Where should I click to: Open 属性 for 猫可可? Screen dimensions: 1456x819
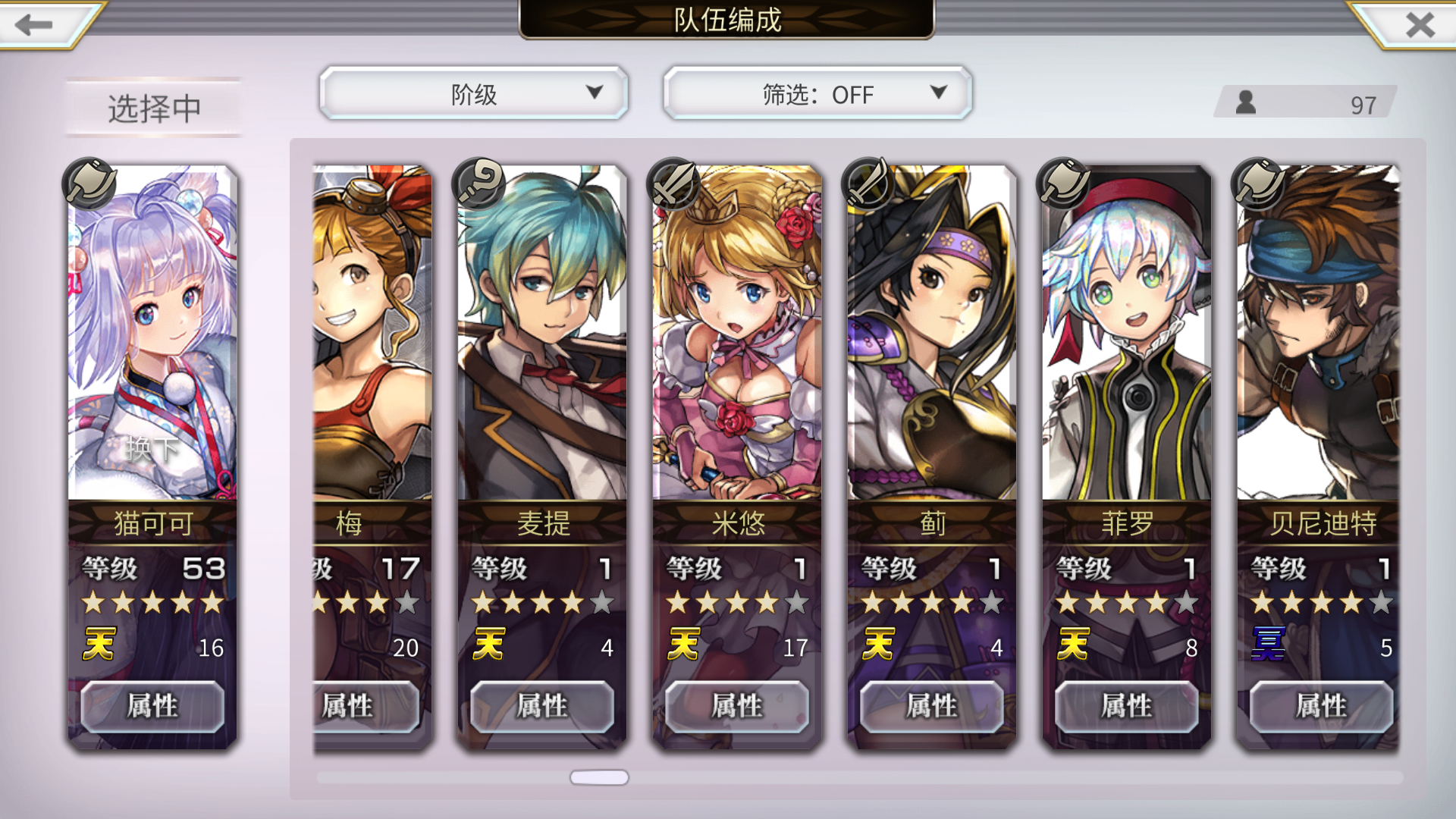(x=152, y=706)
